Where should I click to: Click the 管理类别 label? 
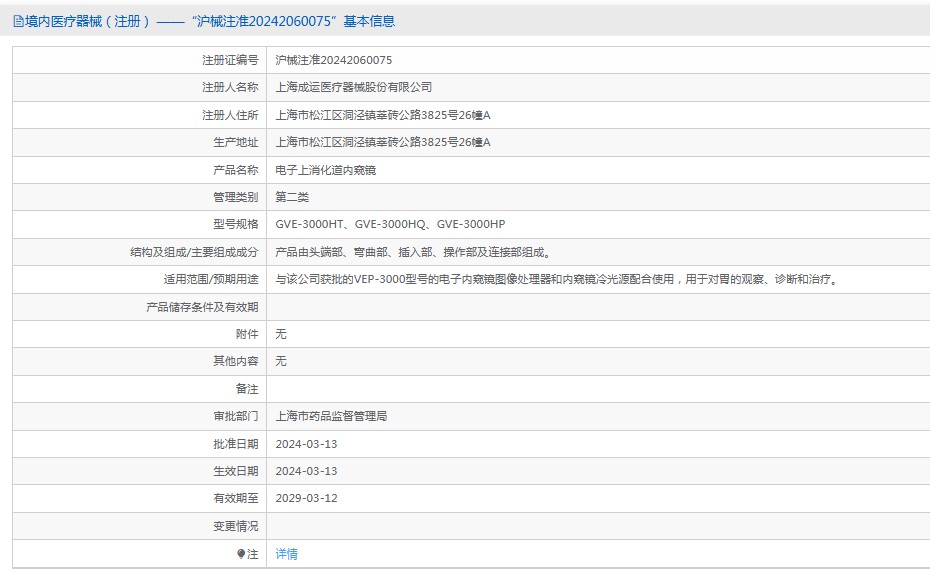[236, 197]
